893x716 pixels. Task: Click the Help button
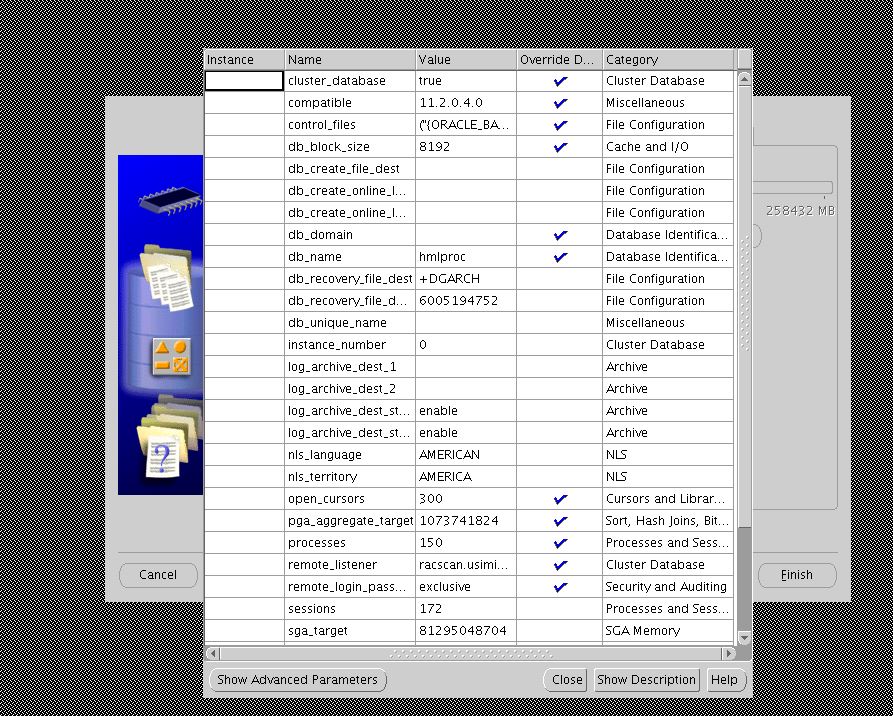click(724, 680)
